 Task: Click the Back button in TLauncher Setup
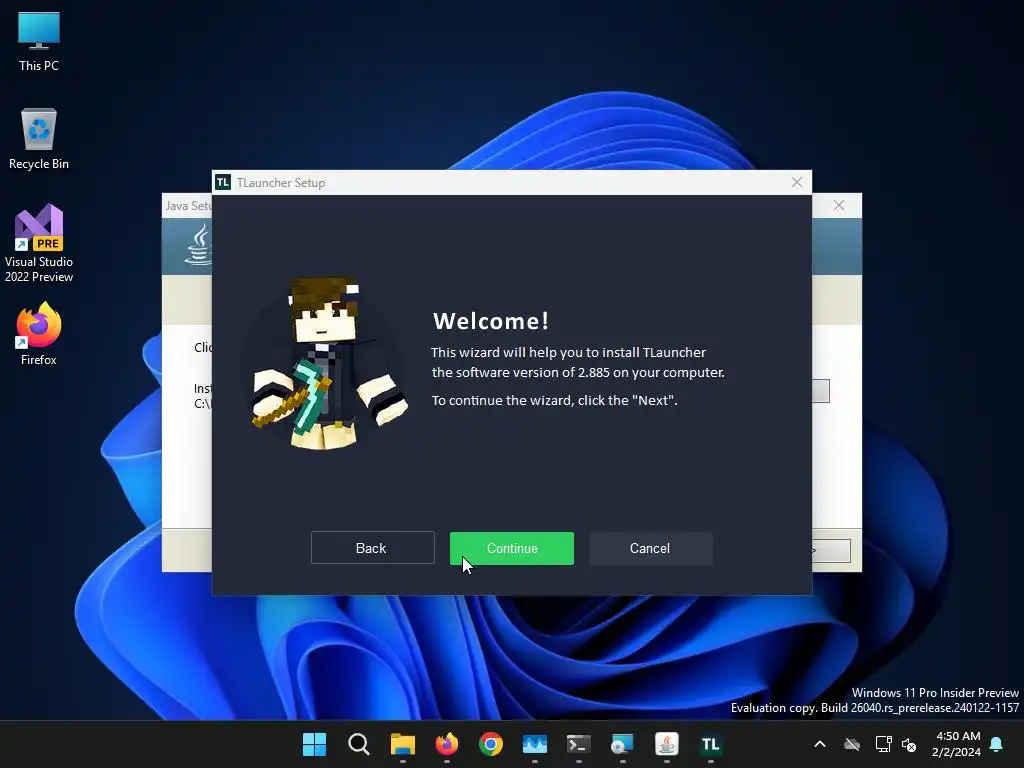[x=372, y=548]
